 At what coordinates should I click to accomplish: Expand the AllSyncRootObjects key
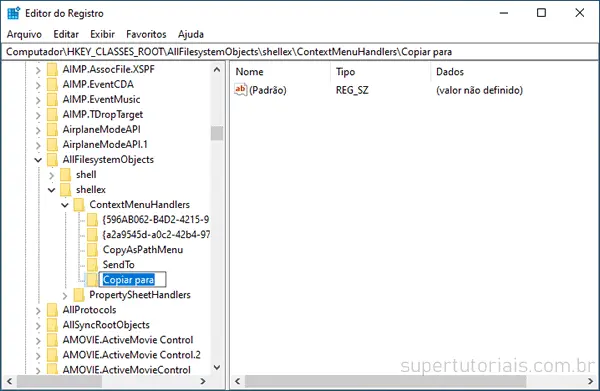(38, 326)
